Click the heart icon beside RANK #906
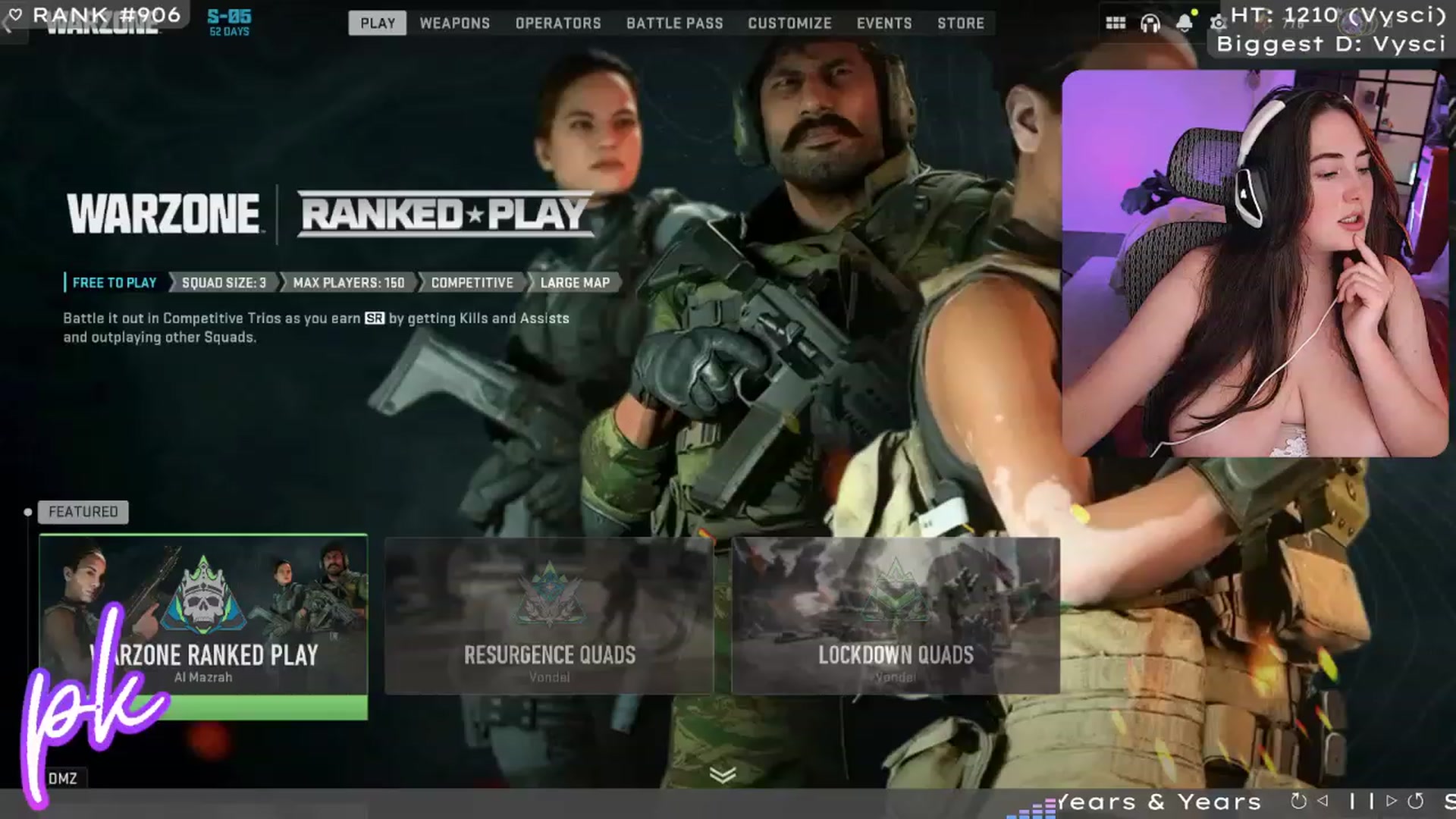 pos(15,14)
